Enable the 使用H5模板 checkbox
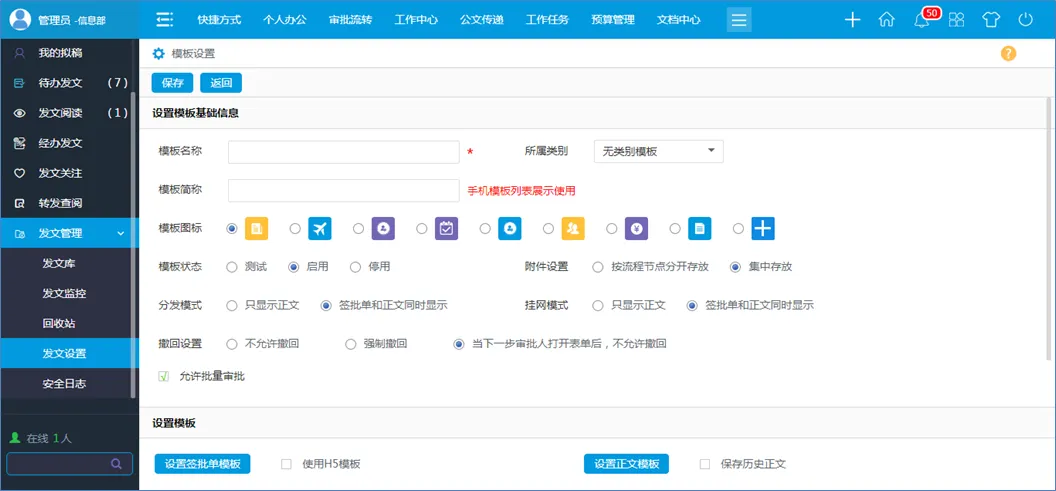The image size is (1056, 491). click(x=287, y=464)
